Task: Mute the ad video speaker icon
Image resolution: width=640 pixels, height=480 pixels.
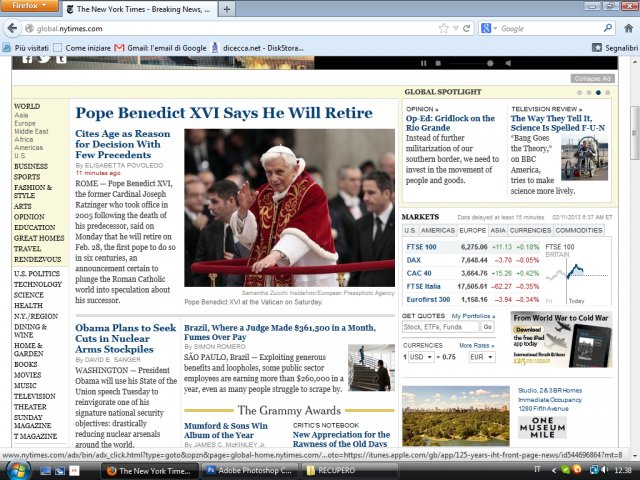Action: click(508, 63)
